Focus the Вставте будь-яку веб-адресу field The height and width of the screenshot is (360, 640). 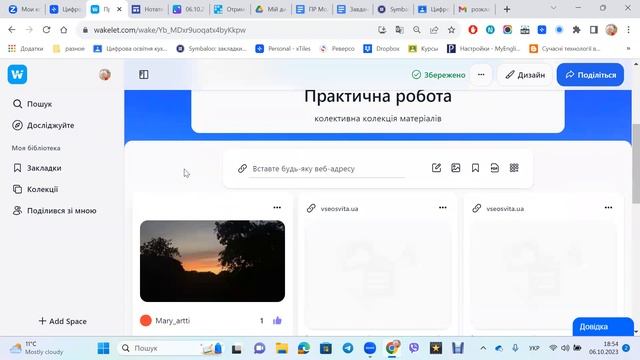click(x=327, y=169)
